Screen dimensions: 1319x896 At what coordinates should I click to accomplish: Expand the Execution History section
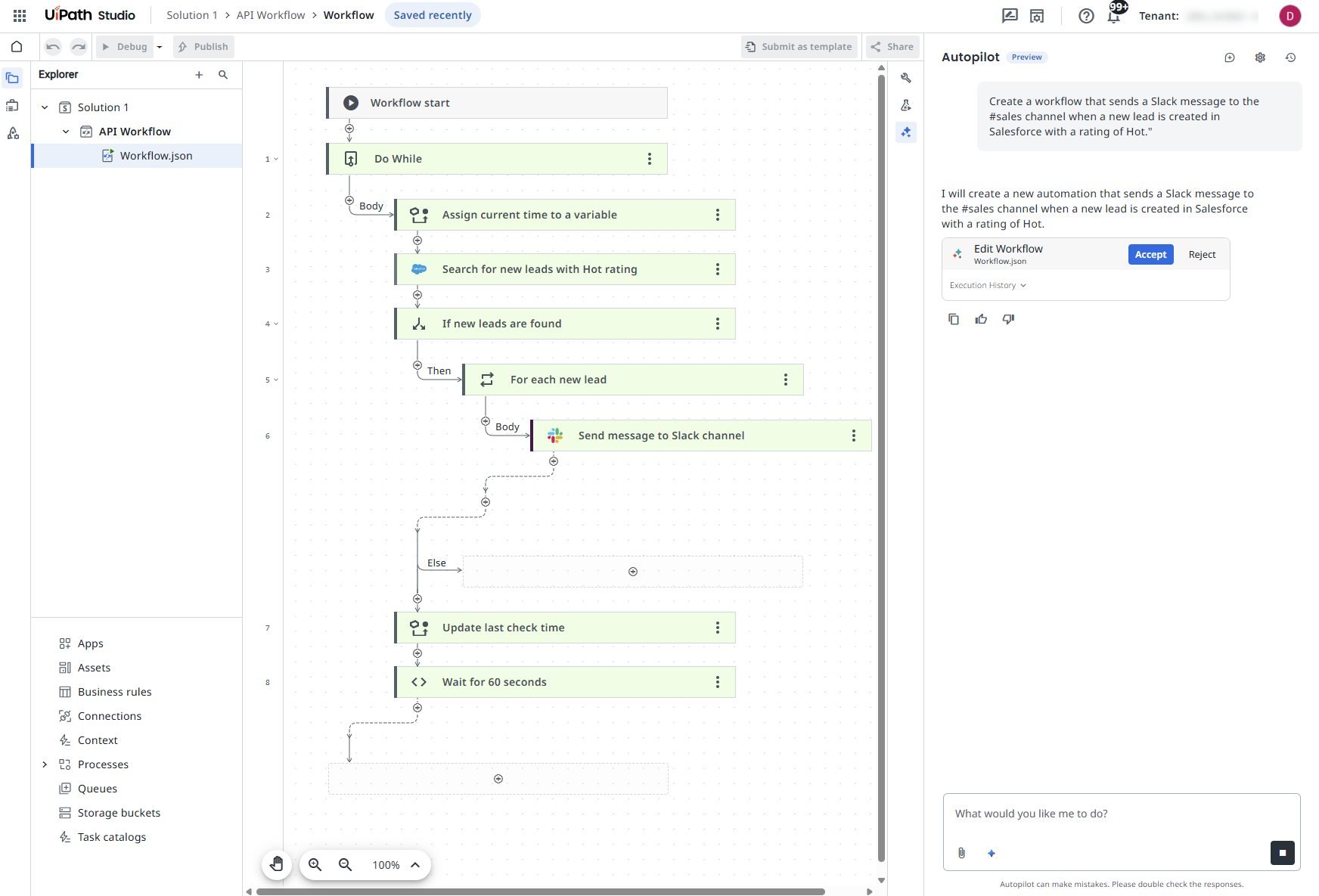[x=988, y=285]
